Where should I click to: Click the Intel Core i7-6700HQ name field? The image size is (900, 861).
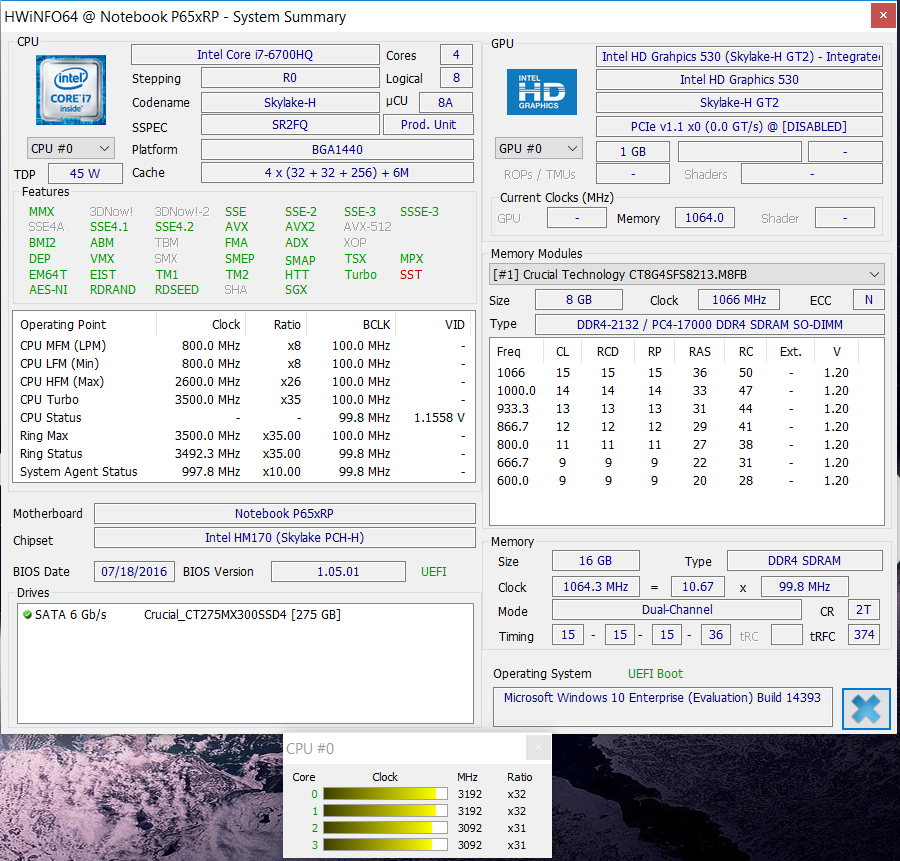click(255, 55)
